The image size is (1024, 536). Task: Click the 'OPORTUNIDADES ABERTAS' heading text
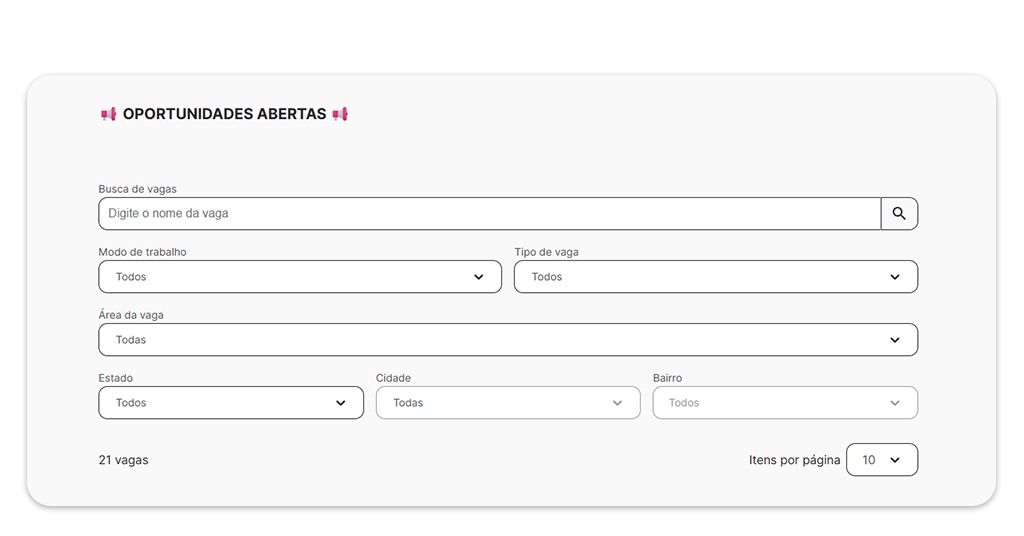224,114
